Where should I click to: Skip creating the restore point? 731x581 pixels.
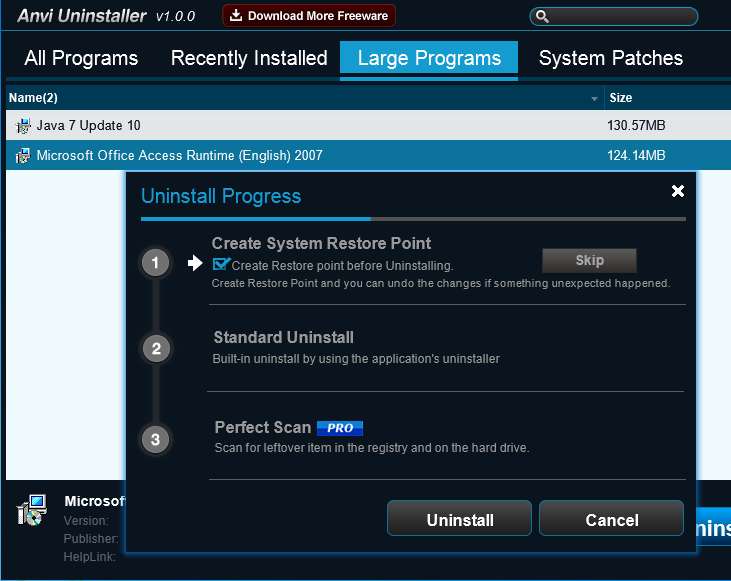(589, 260)
